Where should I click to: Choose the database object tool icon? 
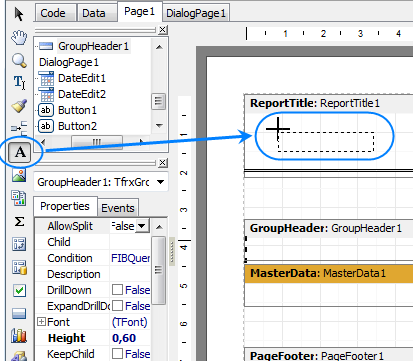[x=19, y=267]
